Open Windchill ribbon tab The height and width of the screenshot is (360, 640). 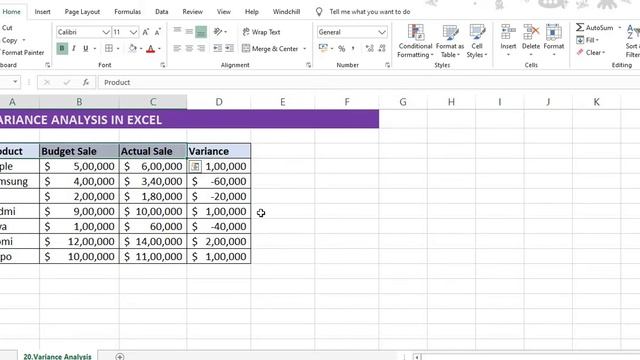coord(286,11)
